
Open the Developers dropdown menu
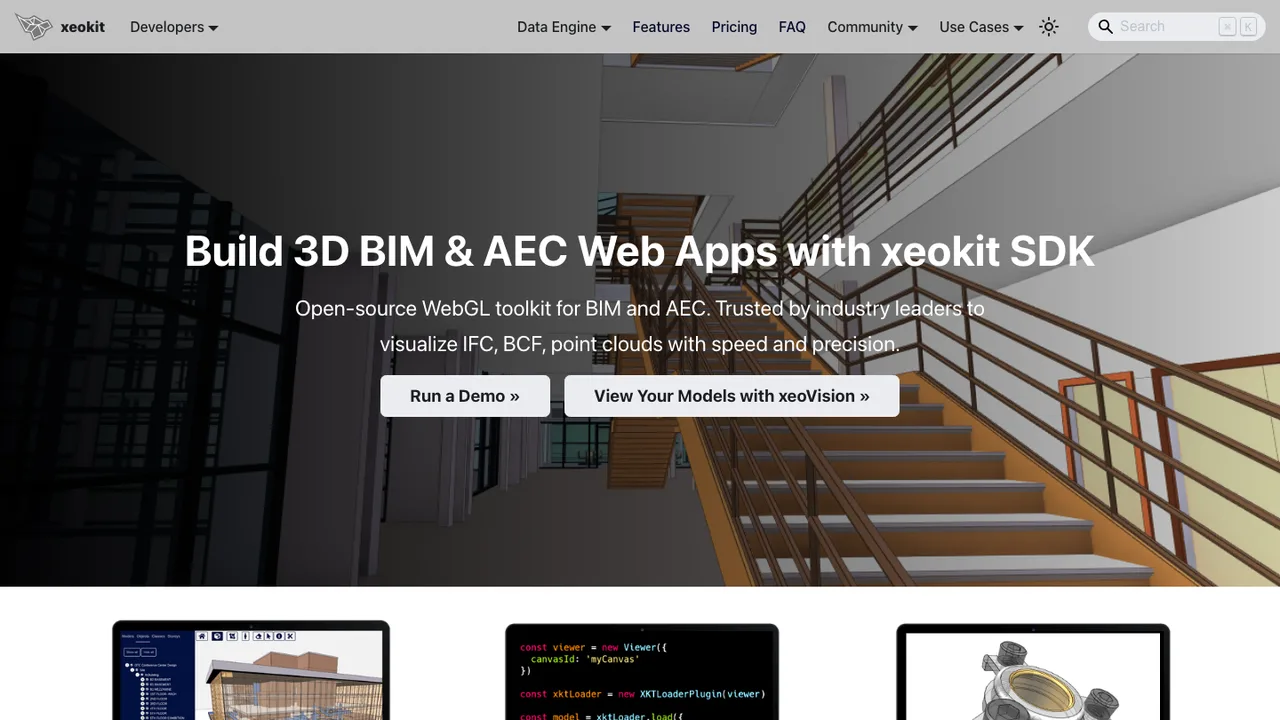coord(174,27)
